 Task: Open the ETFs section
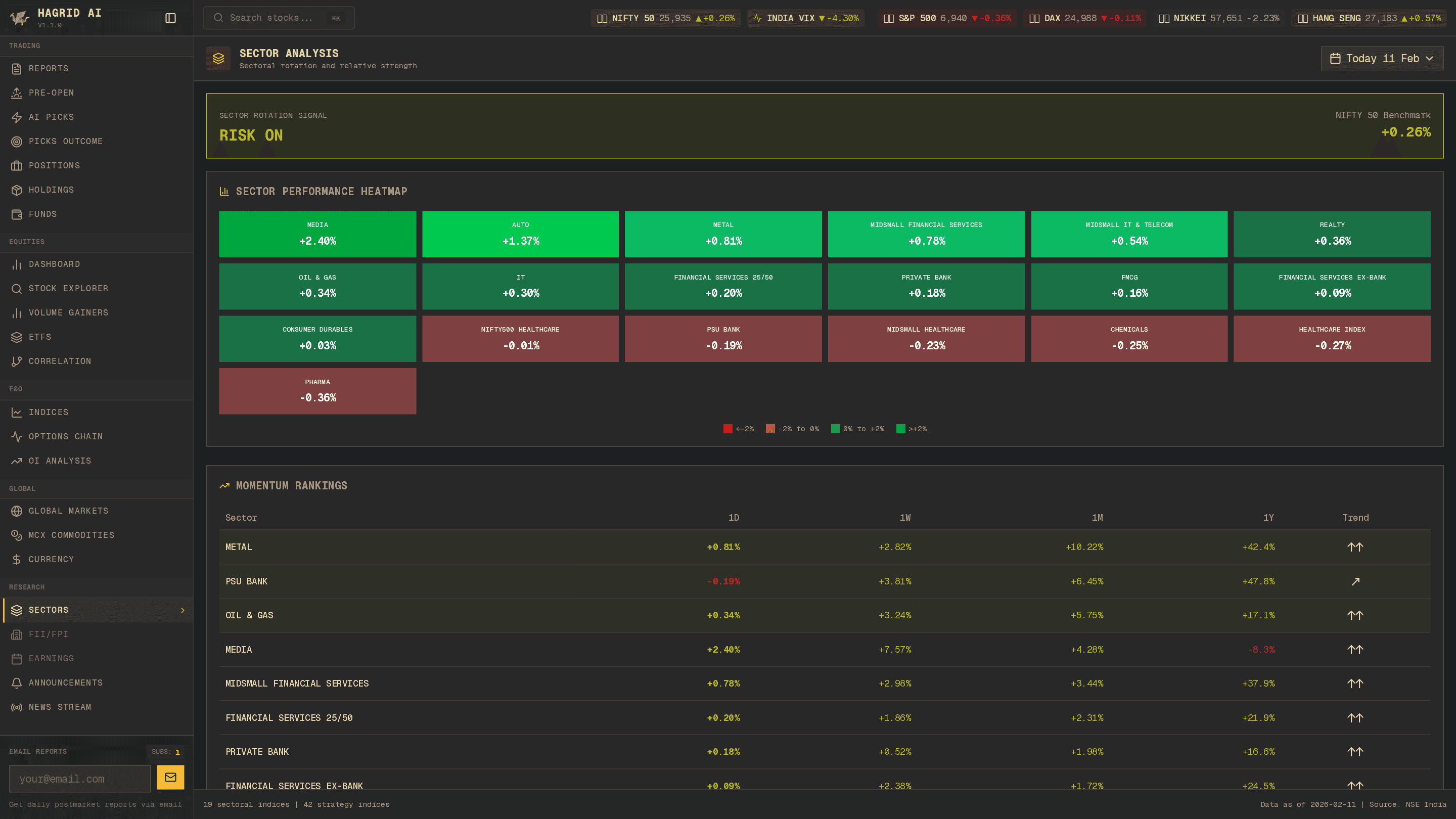[39, 337]
